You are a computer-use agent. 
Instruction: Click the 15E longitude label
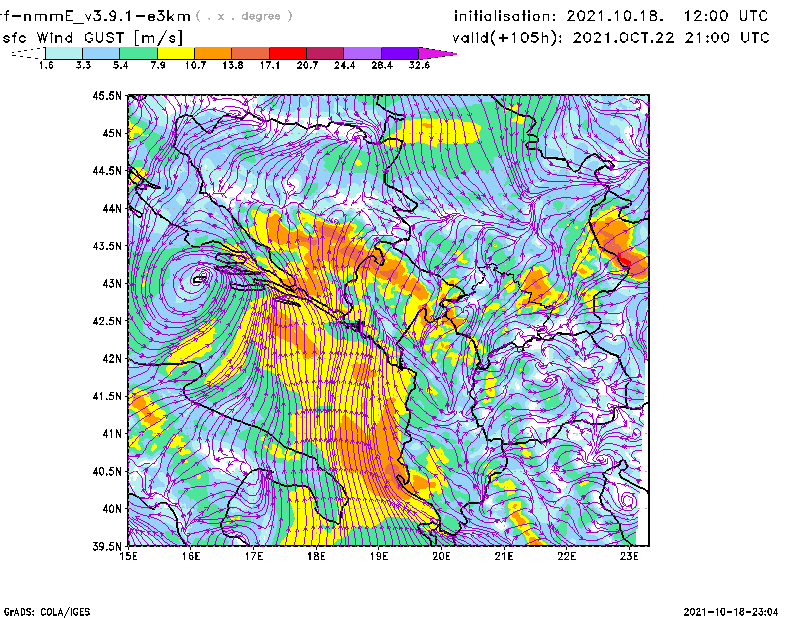[128, 556]
